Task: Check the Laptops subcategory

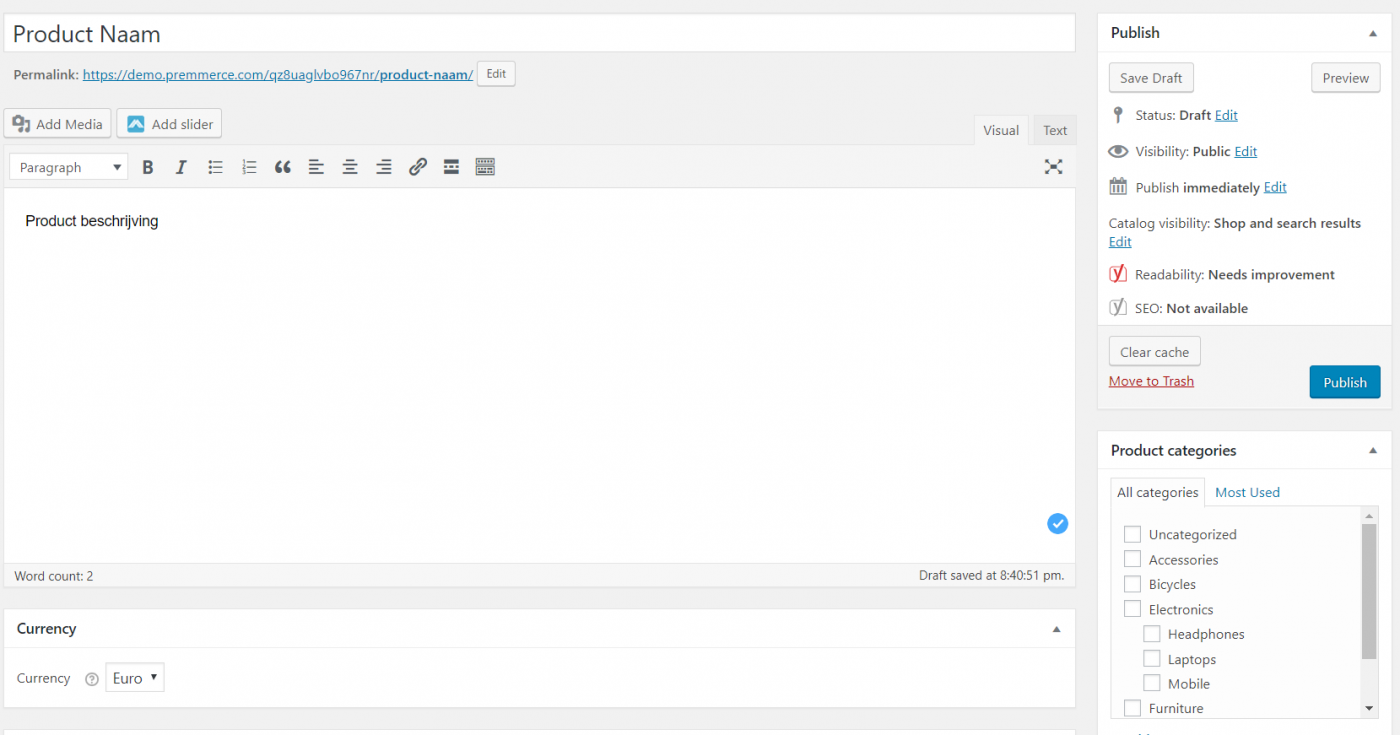Action: pos(1151,659)
